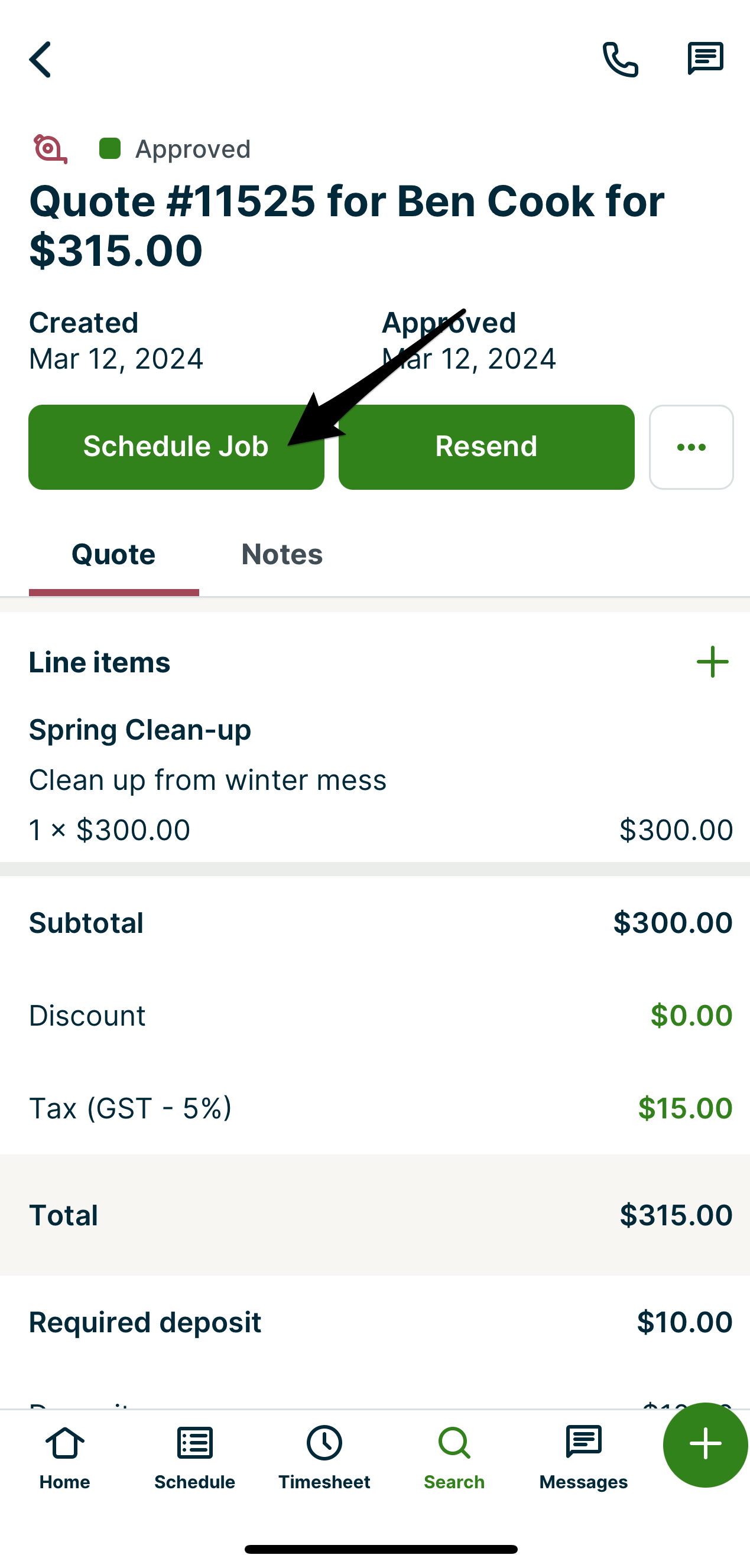Tap the Tax amount $15.00

685,1108
